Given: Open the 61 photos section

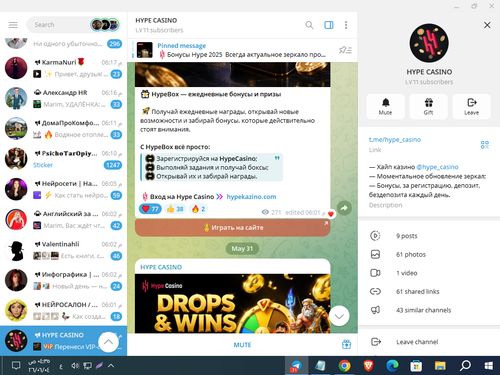Looking at the screenshot, I should [x=429, y=255].
